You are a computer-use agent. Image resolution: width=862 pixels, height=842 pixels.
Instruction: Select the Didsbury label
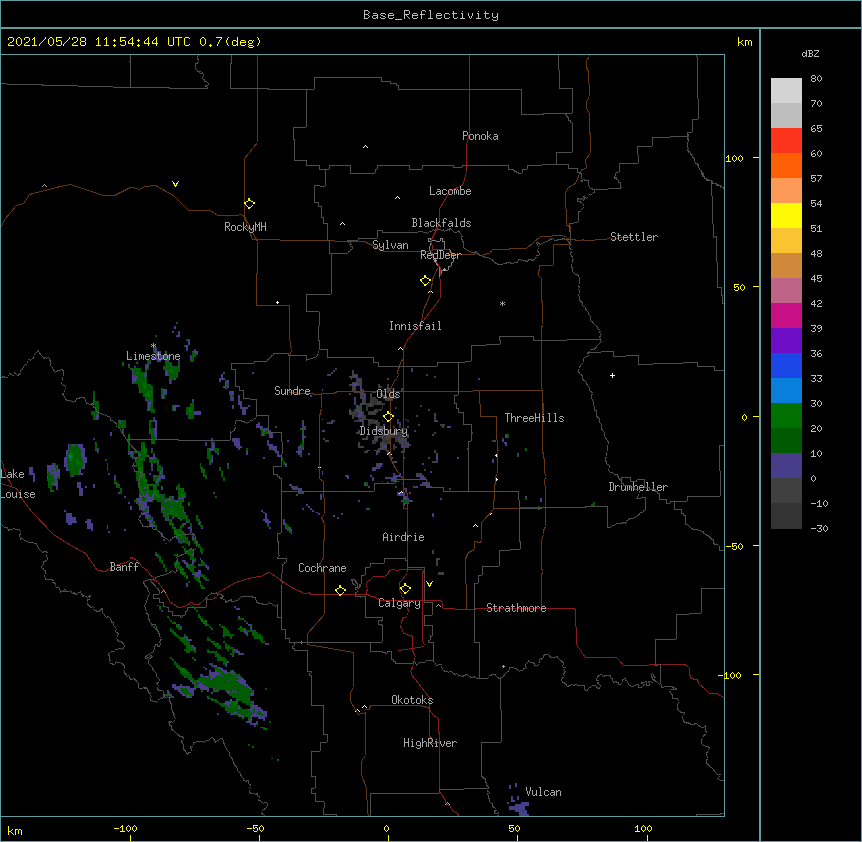point(384,431)
